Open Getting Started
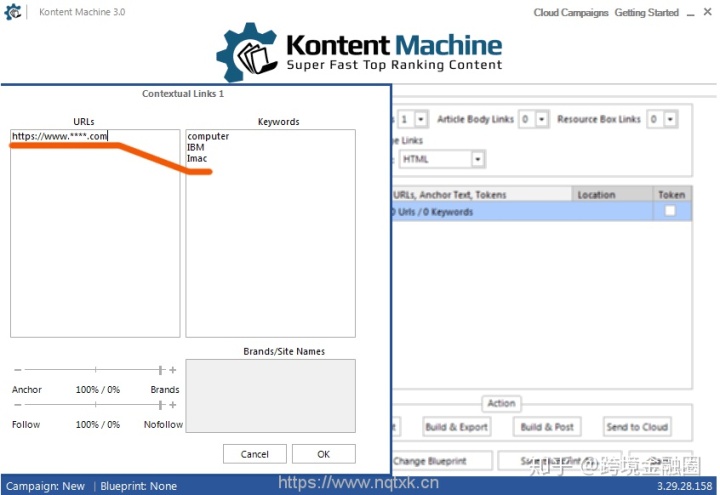 point(647,13)
